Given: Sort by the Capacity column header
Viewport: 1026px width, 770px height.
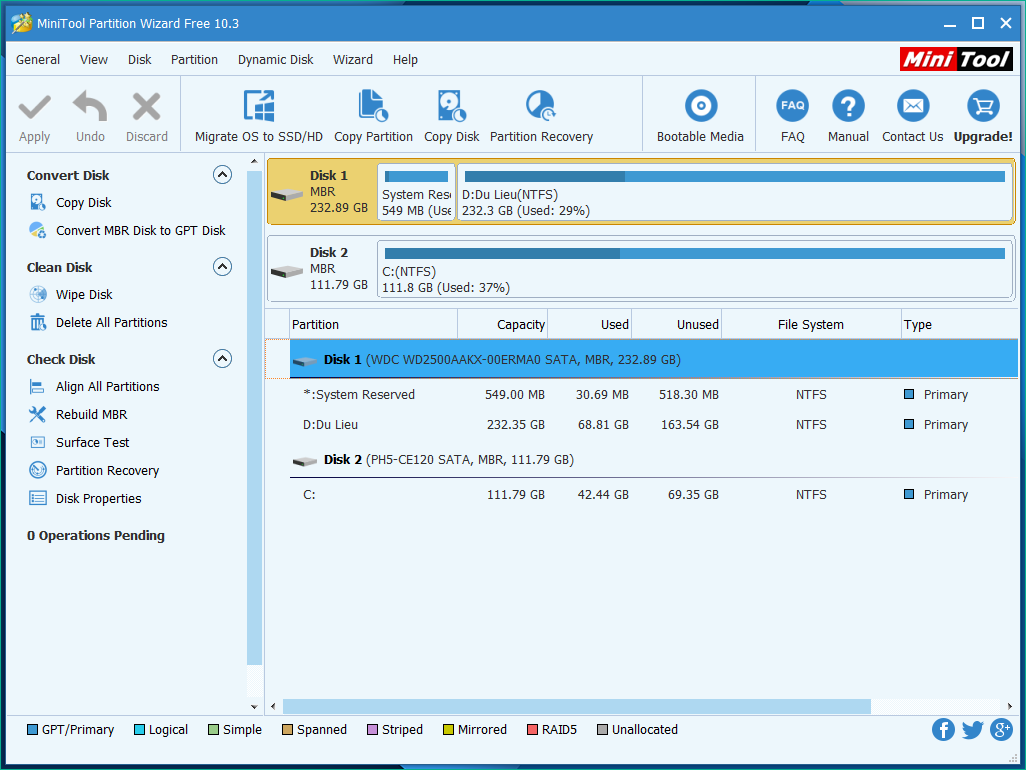Looking at the screenshot, I should point(503,324).
